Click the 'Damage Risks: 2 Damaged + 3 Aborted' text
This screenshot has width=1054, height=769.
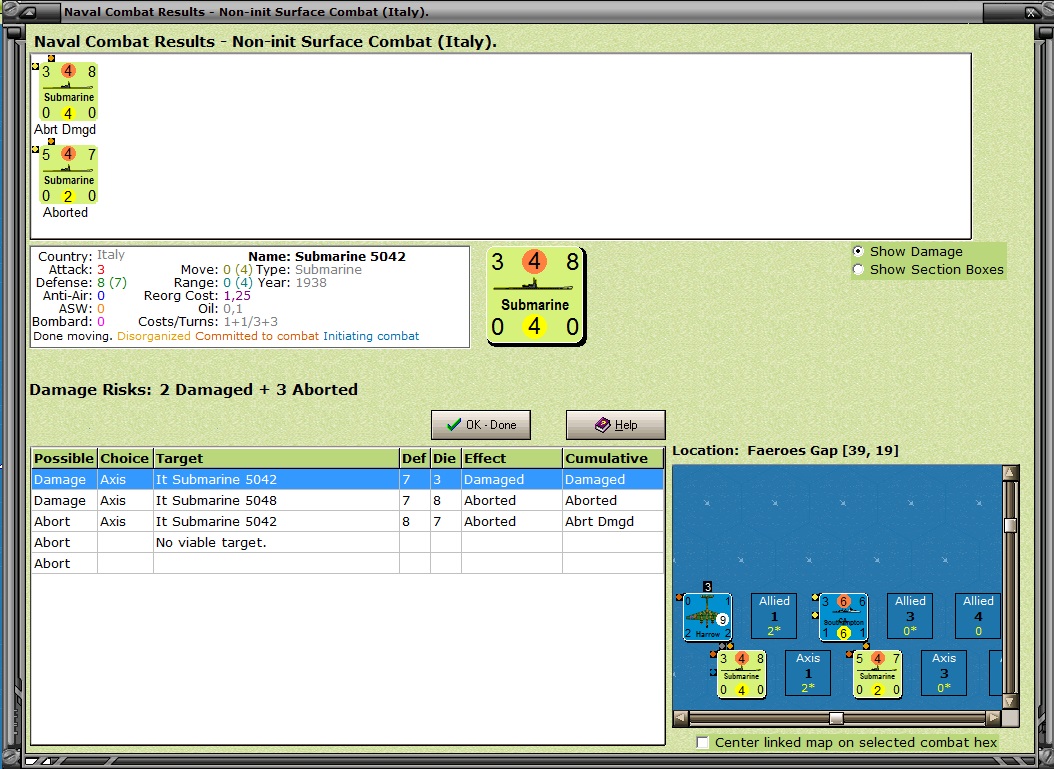[x=194, y=389]
